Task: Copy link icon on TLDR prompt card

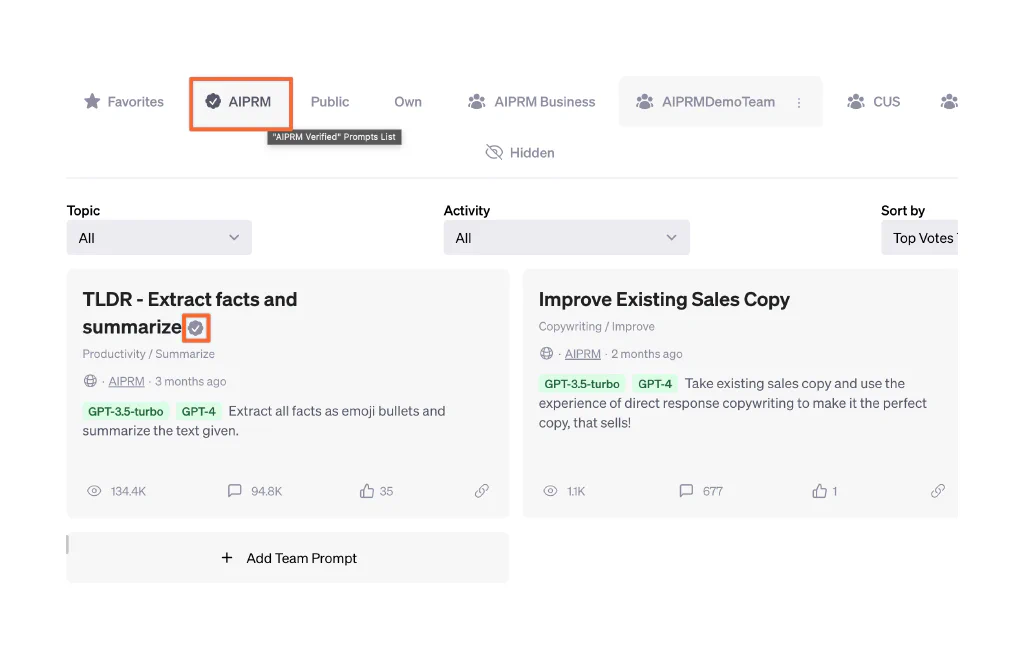Action: (x=482, y=491)
